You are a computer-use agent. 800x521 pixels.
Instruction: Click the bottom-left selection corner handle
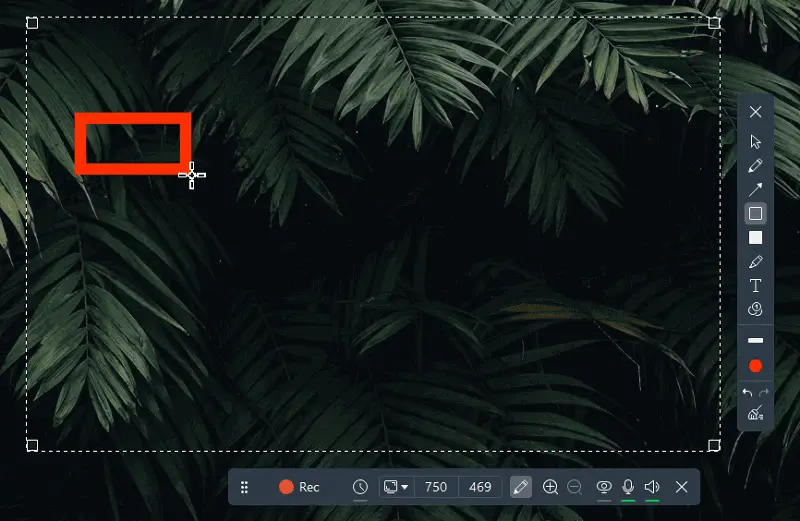coord(32,445)
